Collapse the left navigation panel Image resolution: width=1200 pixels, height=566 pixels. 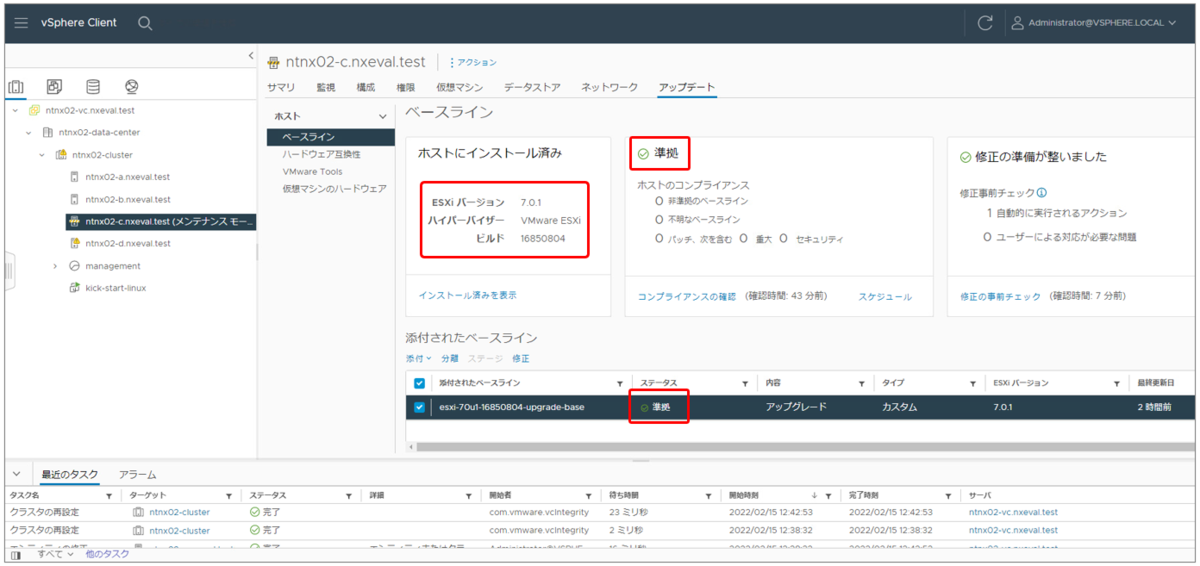[x=251, y=56]
